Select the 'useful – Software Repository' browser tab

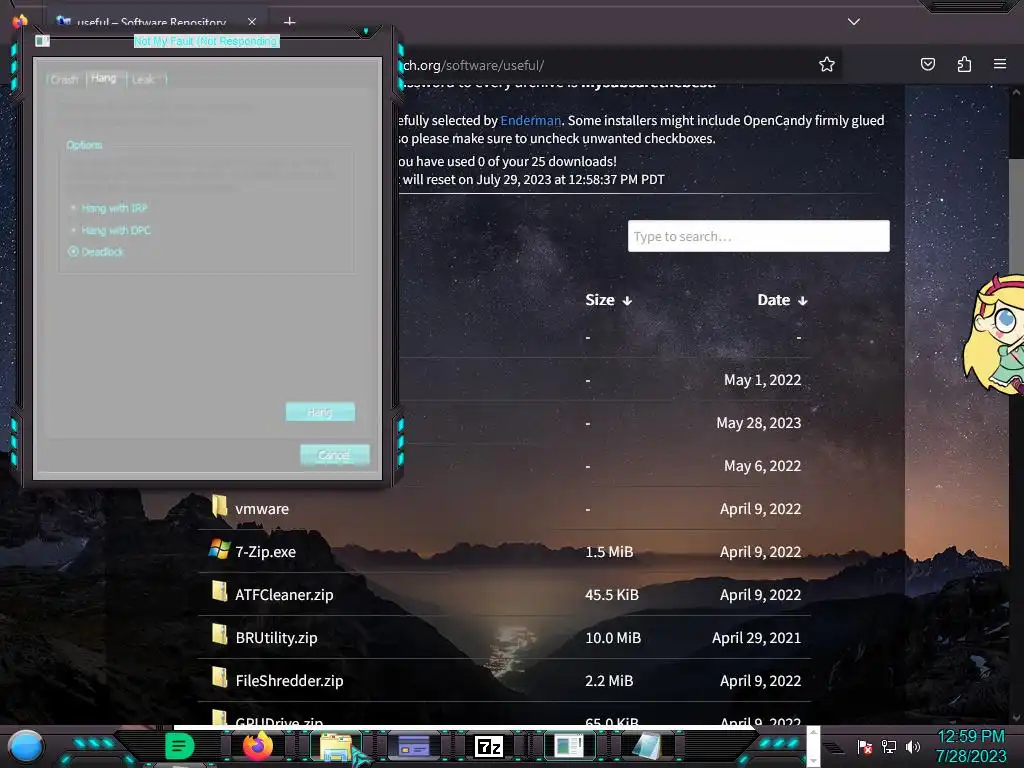click(x=150, y=22)
